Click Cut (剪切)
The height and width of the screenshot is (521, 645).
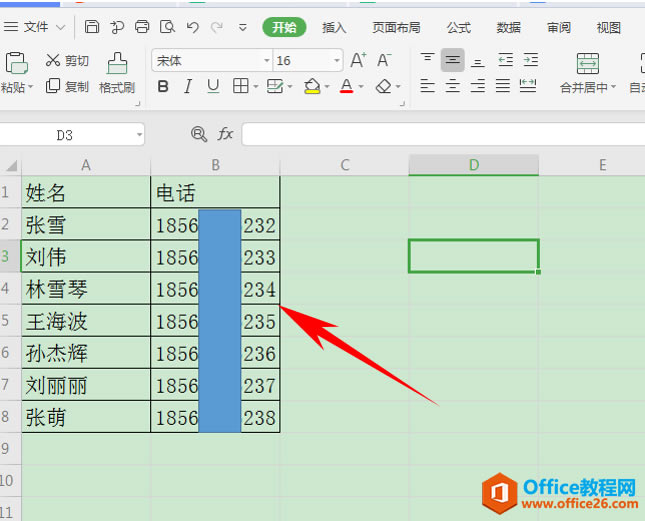pyautogui.click(x=67, y=60)
